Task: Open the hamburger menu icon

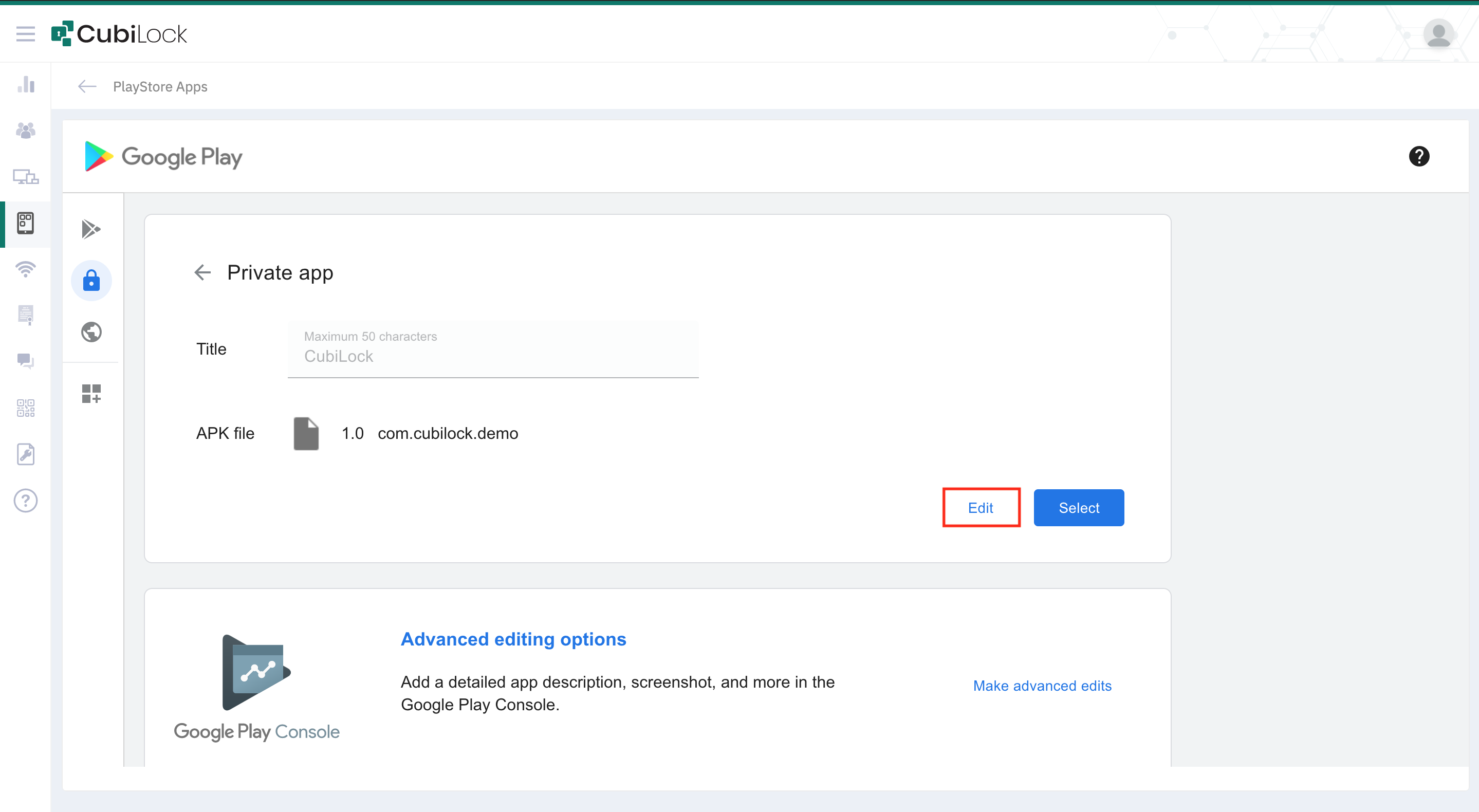Action: tap(25, 34)
